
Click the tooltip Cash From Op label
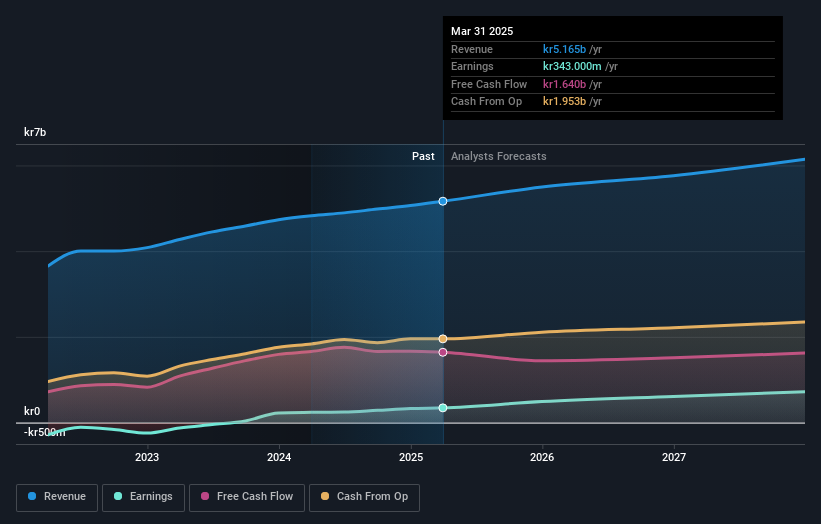point(486,102)
